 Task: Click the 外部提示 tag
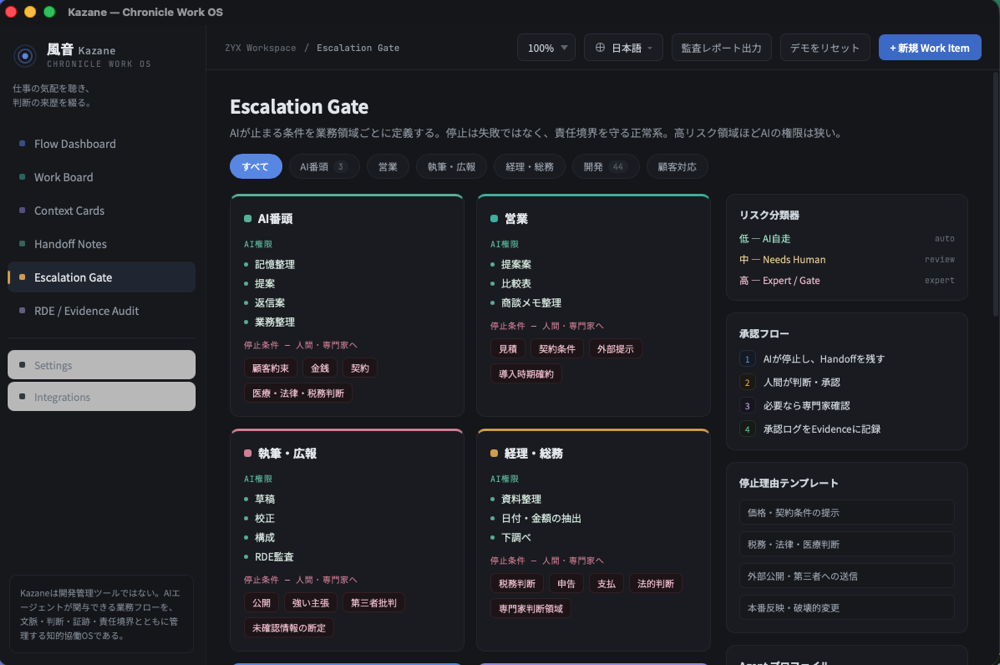[615, 349]
